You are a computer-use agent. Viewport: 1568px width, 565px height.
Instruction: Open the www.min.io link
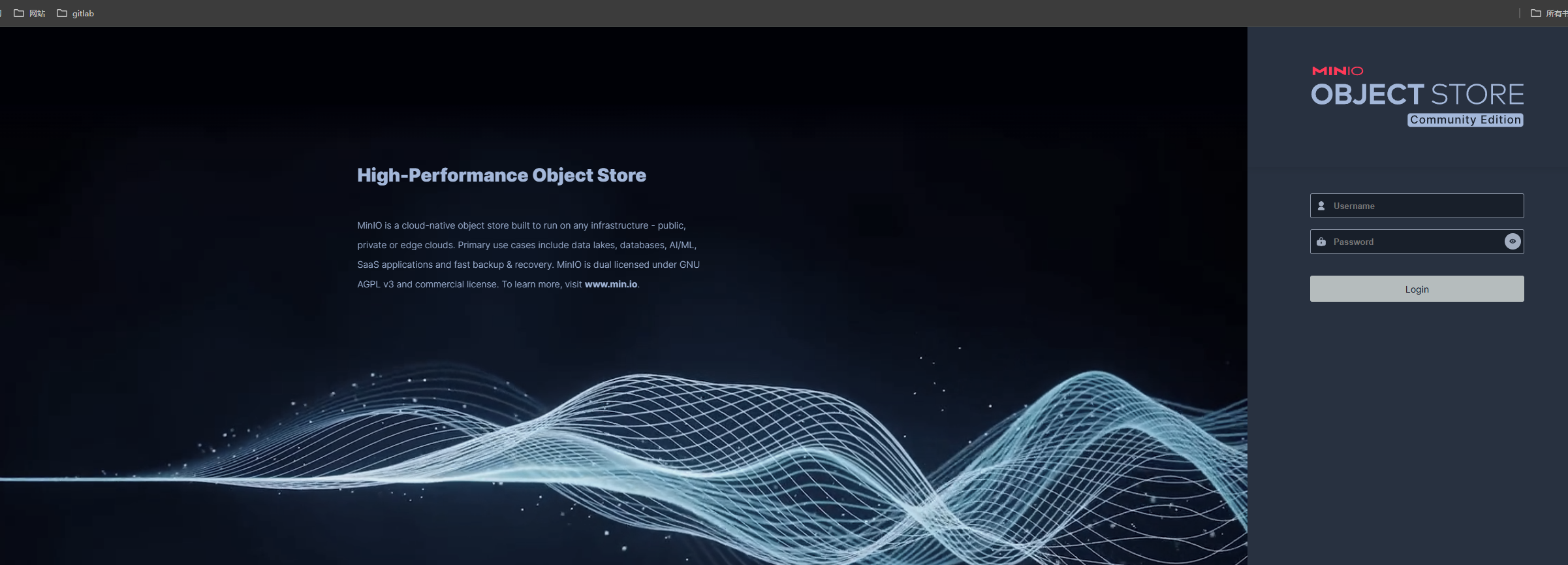[611, 284]
